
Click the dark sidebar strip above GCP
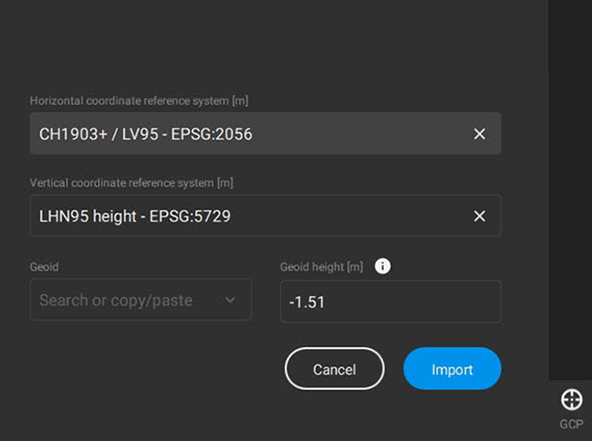[570, 189]
